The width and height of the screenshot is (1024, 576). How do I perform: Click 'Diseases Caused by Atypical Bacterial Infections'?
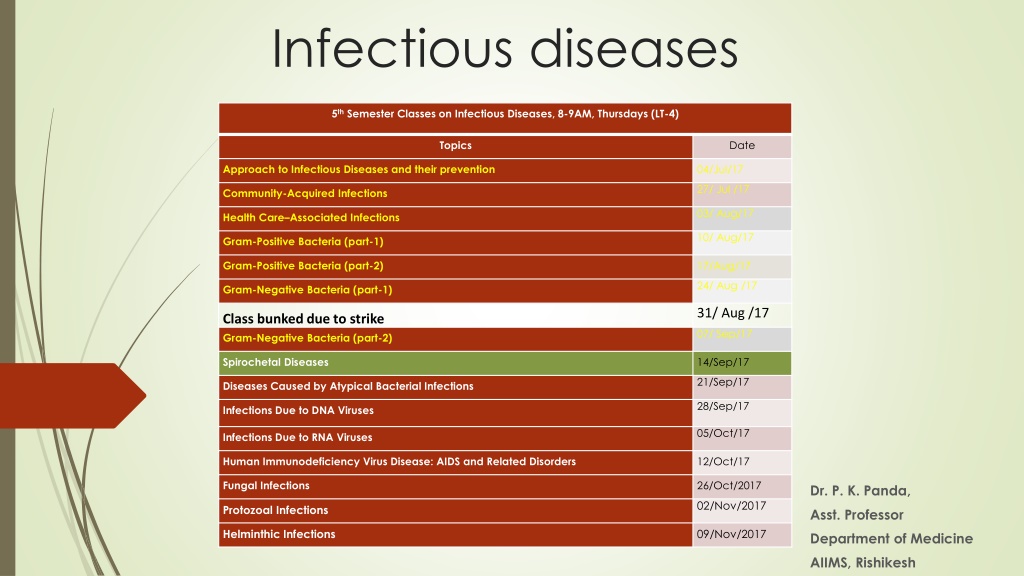(348, 387)
